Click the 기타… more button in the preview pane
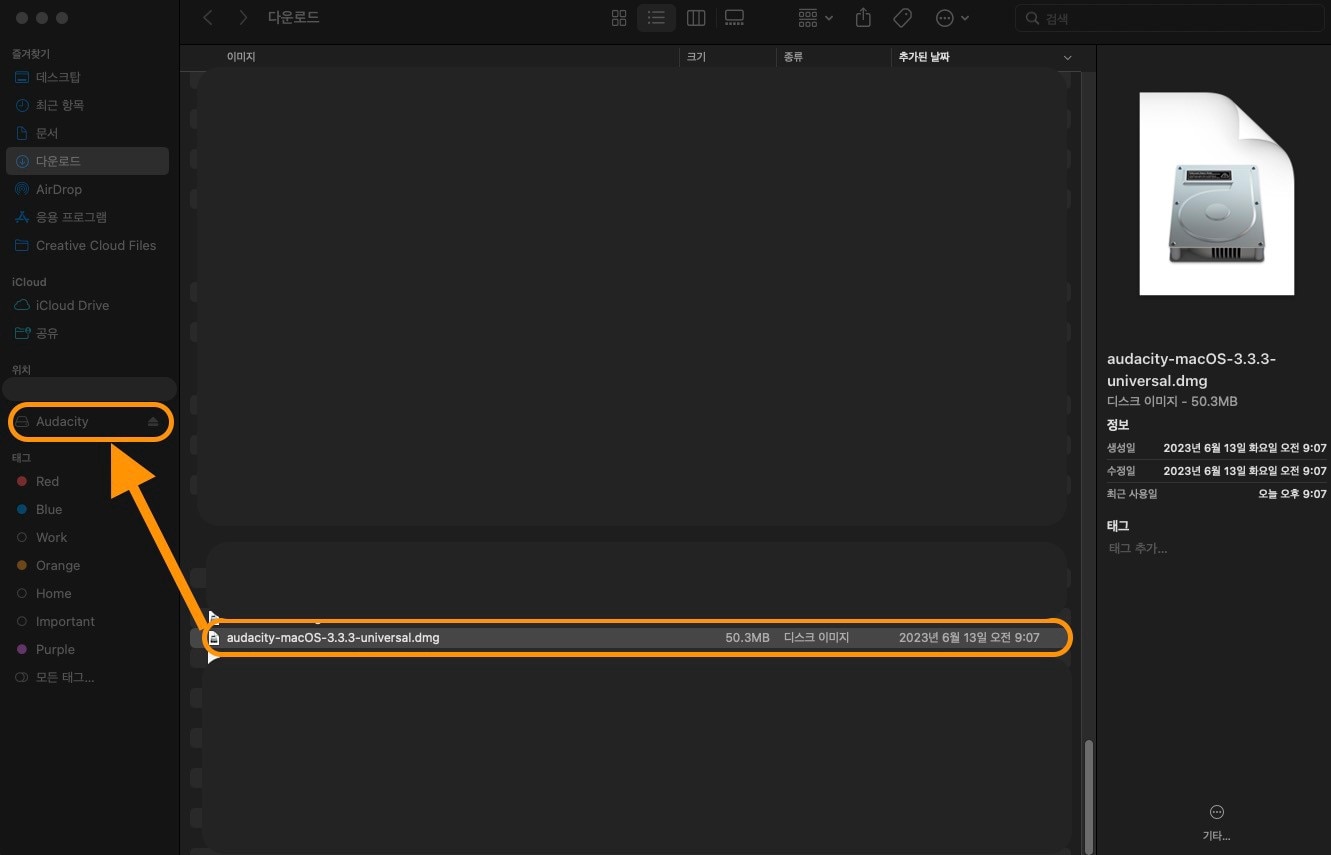This screenshot has height=855, width=1331. coord(1217,821)
